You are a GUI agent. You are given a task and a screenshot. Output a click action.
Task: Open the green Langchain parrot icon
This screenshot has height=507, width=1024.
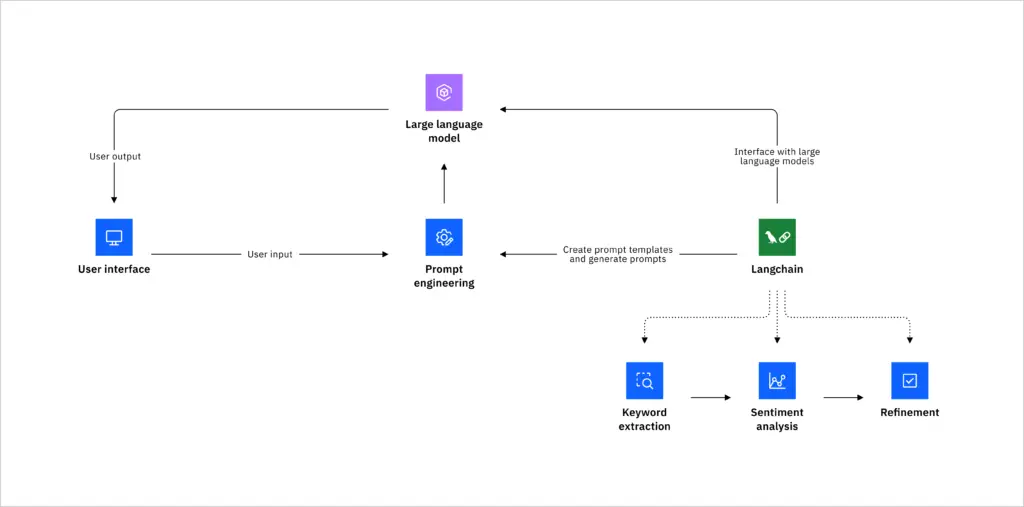[777, 237]
